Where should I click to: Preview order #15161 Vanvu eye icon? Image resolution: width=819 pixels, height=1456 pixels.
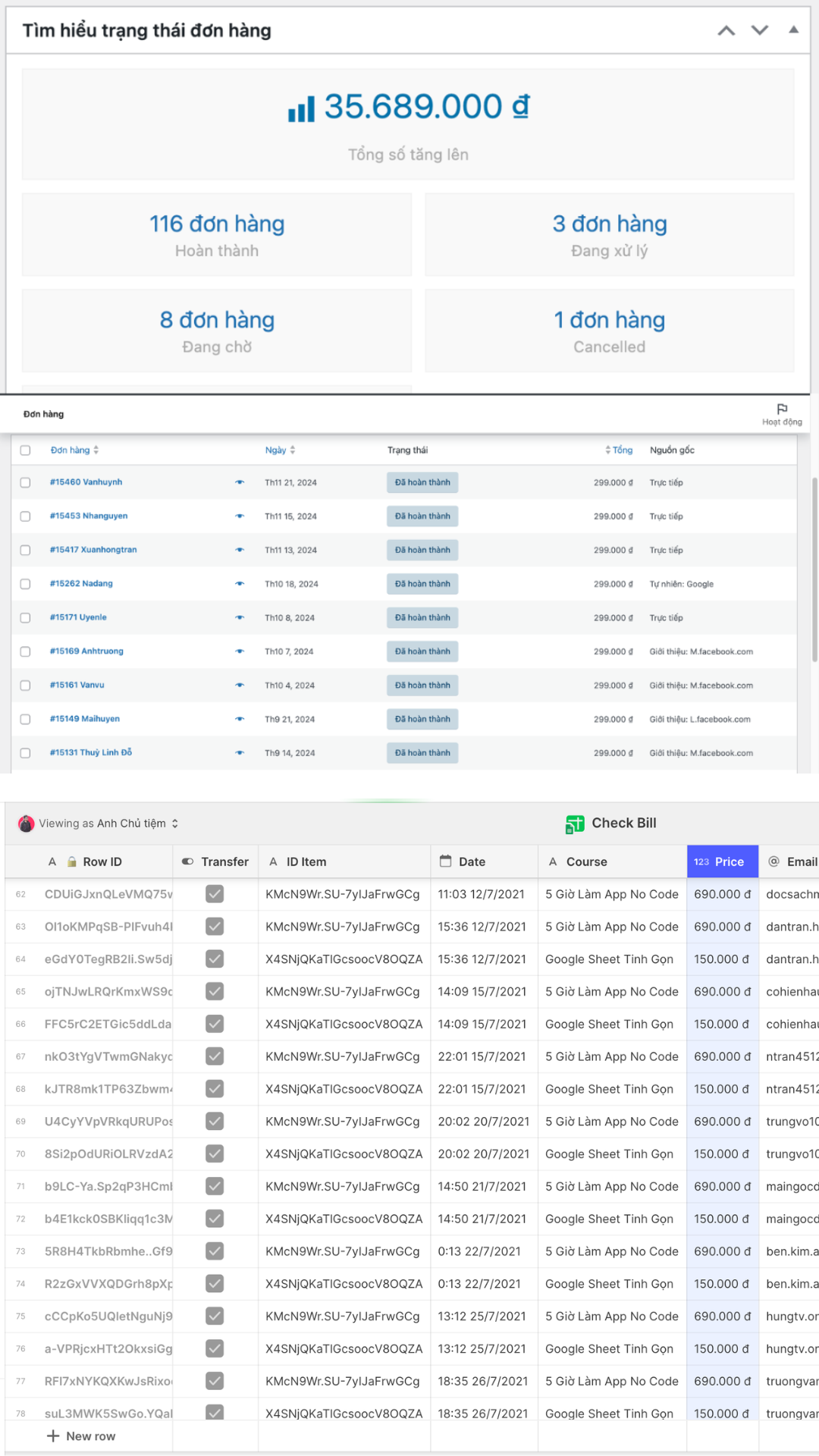[x=240, y=686]
